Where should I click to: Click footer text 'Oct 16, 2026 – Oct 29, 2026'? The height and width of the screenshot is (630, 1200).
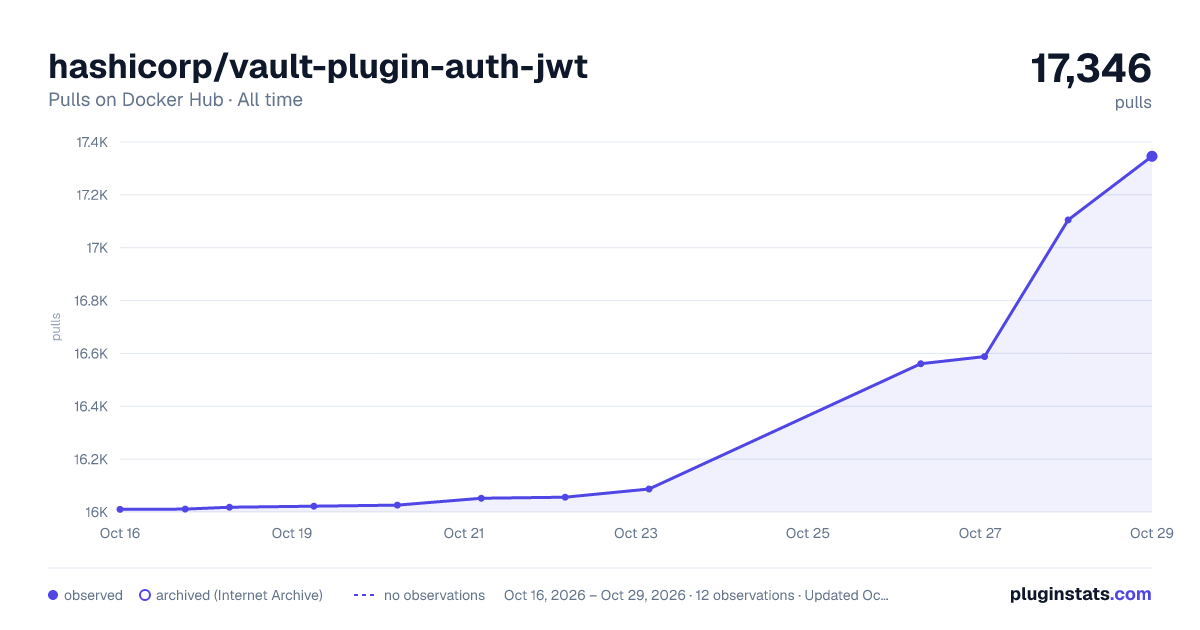click(x=595, y=595)
